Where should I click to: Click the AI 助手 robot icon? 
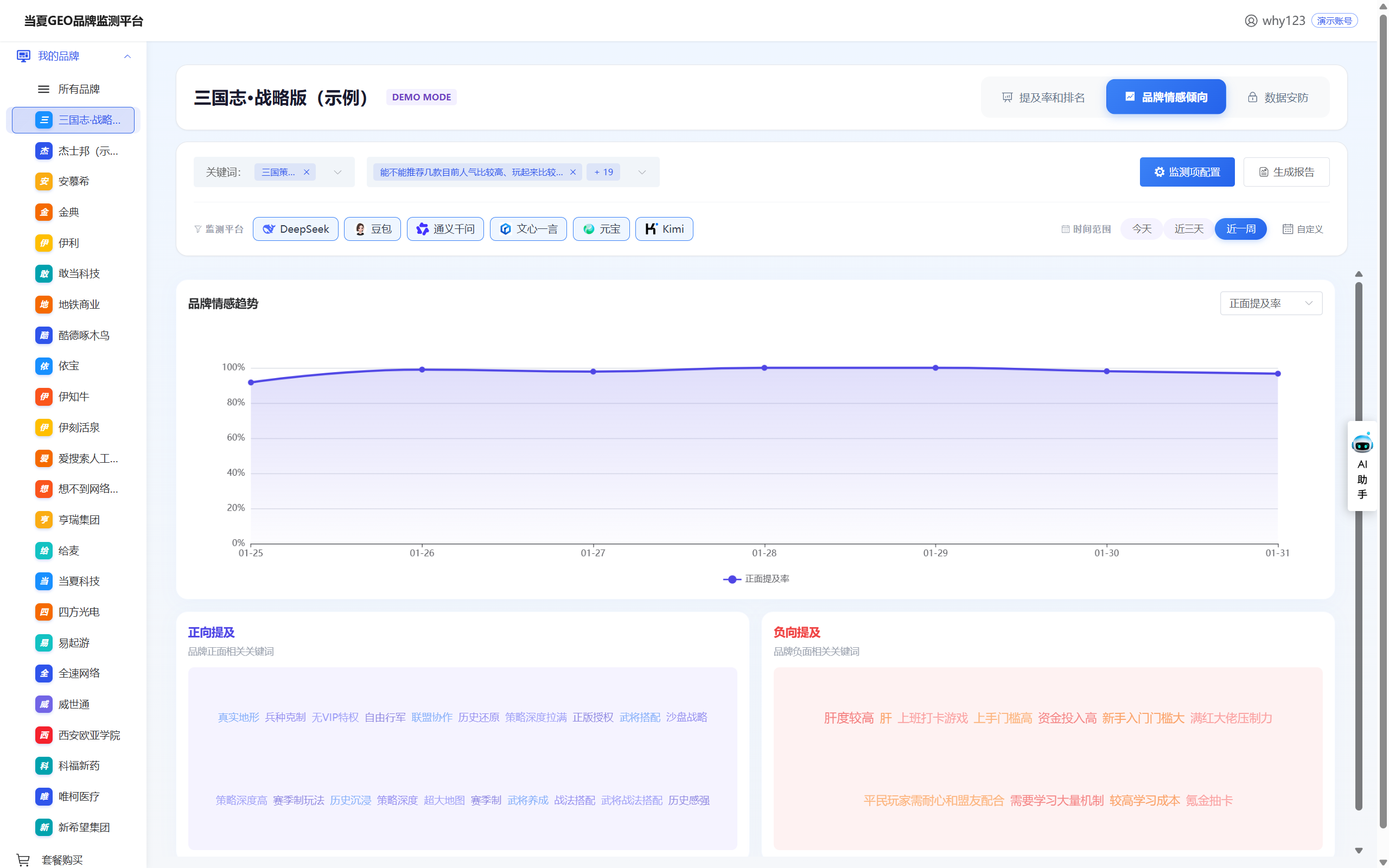(1361, 444)
